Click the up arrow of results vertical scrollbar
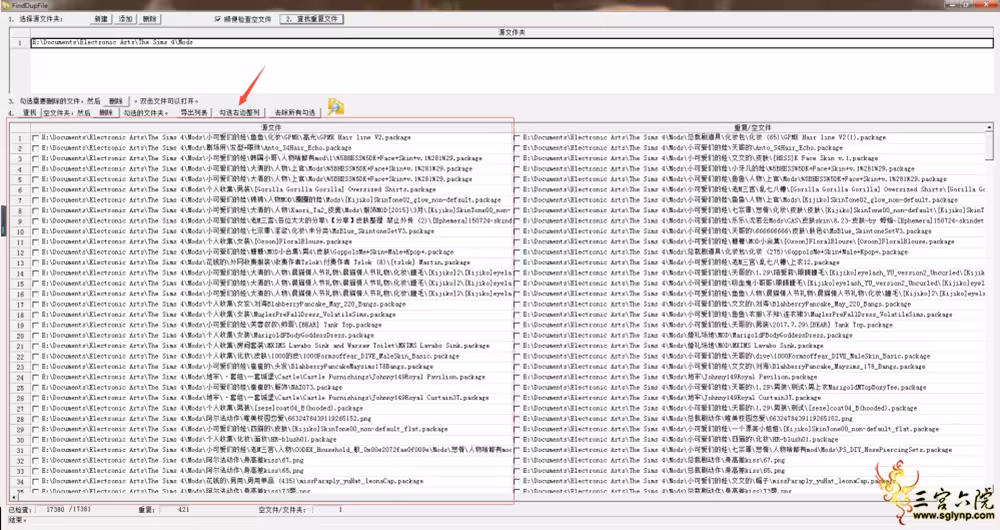This screenshot has width=1000, height=530. [x=989, y=128]
